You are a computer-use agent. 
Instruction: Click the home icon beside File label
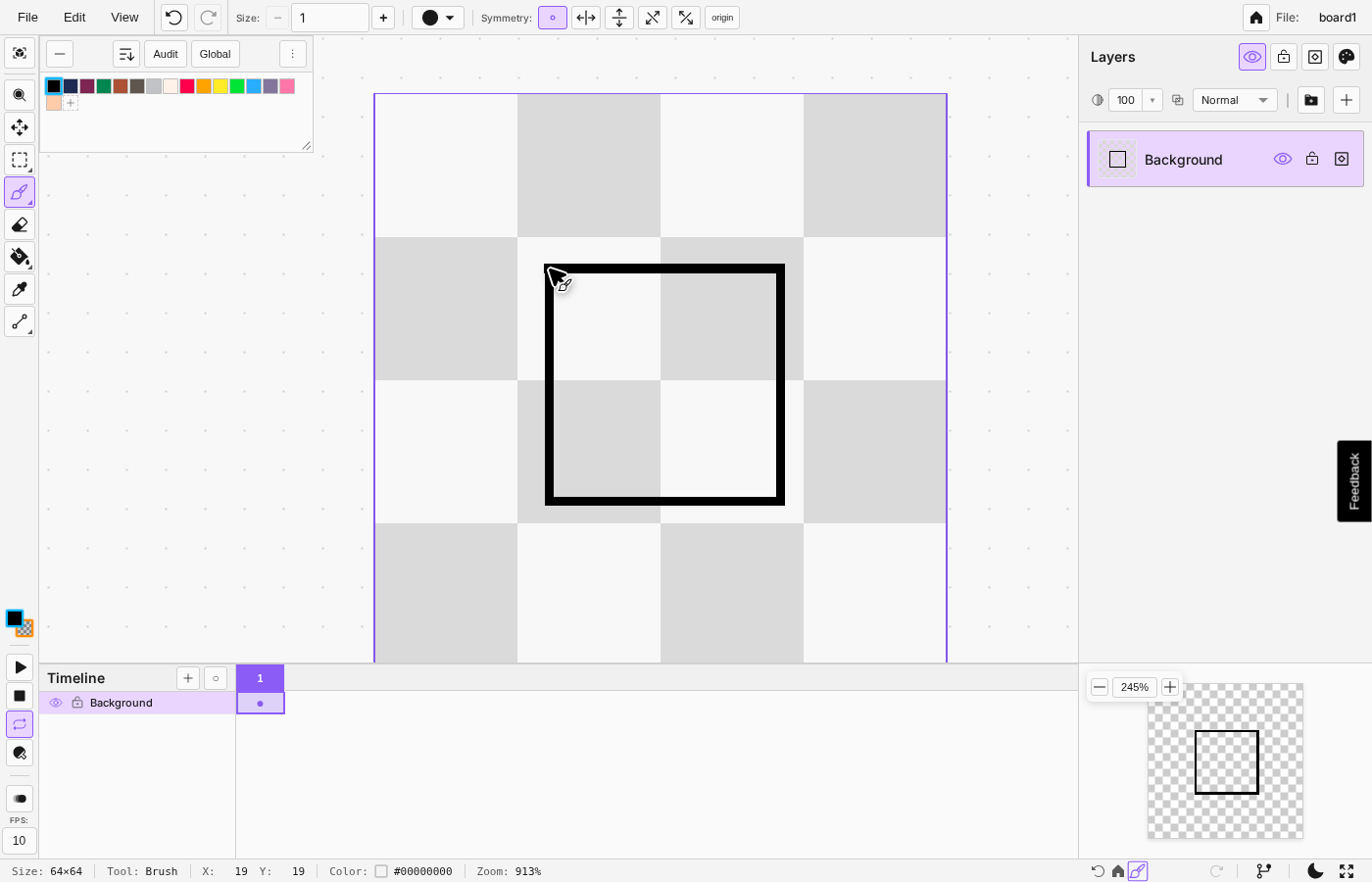click(x=1256, y=18)
